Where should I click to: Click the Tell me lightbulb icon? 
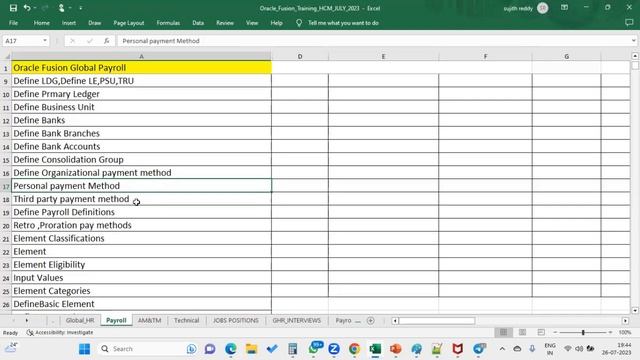(x=299, y=23)
